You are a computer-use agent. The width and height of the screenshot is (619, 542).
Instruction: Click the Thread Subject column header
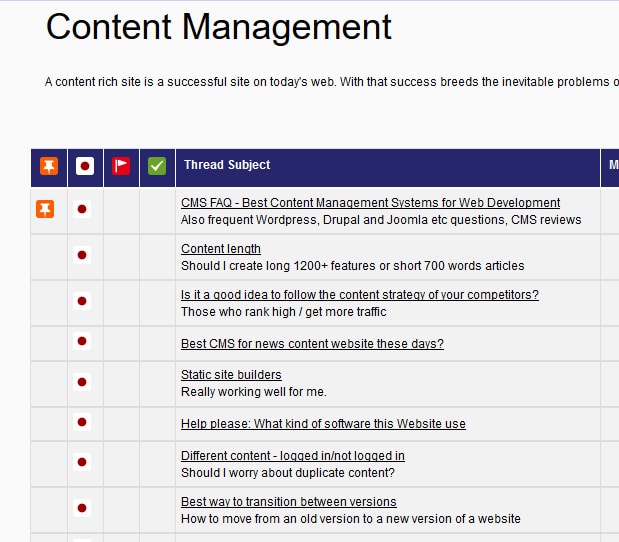[227, 165]
